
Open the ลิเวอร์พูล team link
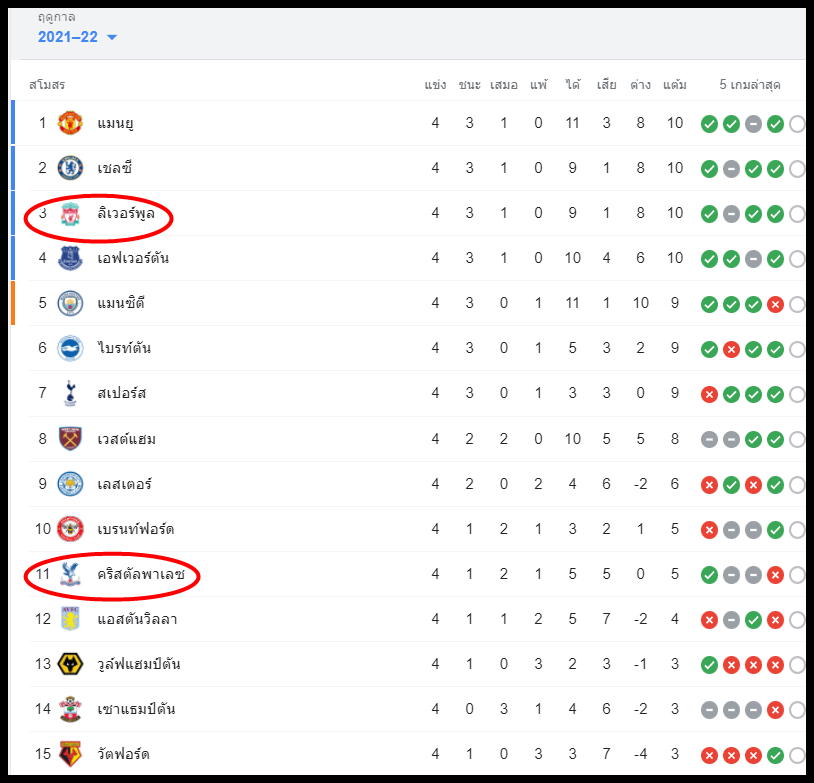tap(126, 213)
